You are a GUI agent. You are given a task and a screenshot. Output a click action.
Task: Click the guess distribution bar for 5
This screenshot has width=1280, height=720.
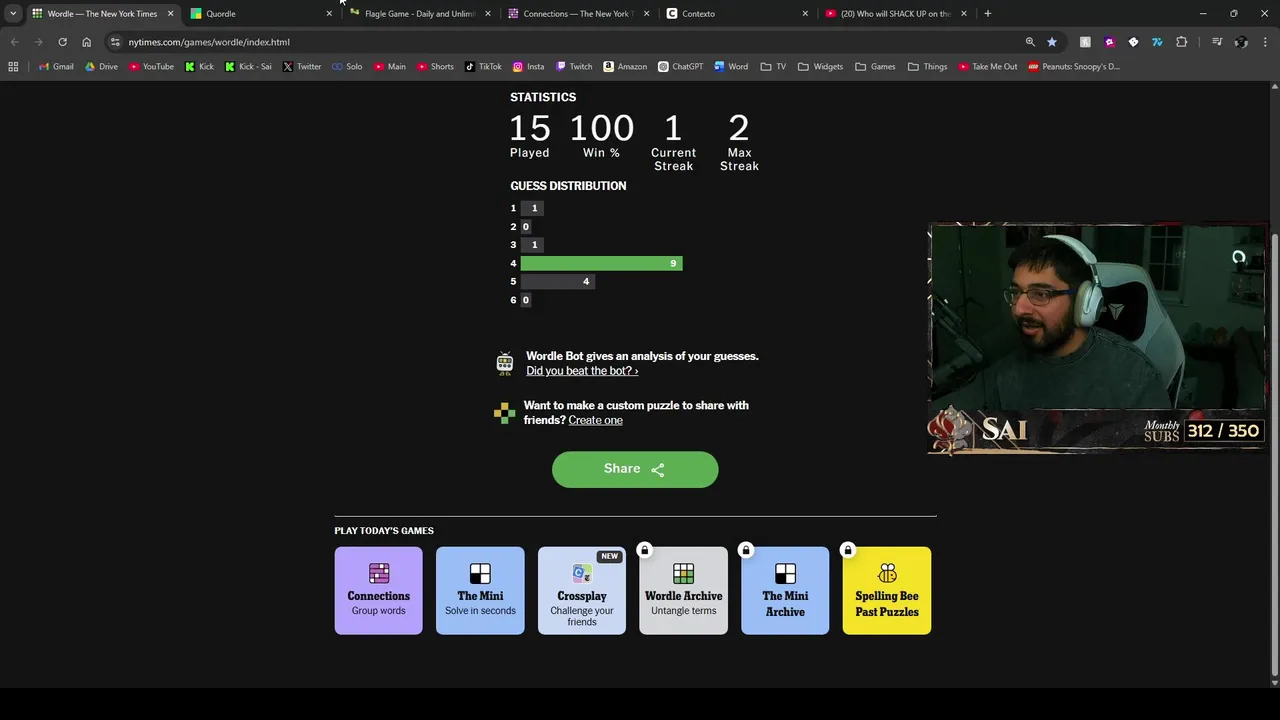pyautogui.click(x=558, y=281)
